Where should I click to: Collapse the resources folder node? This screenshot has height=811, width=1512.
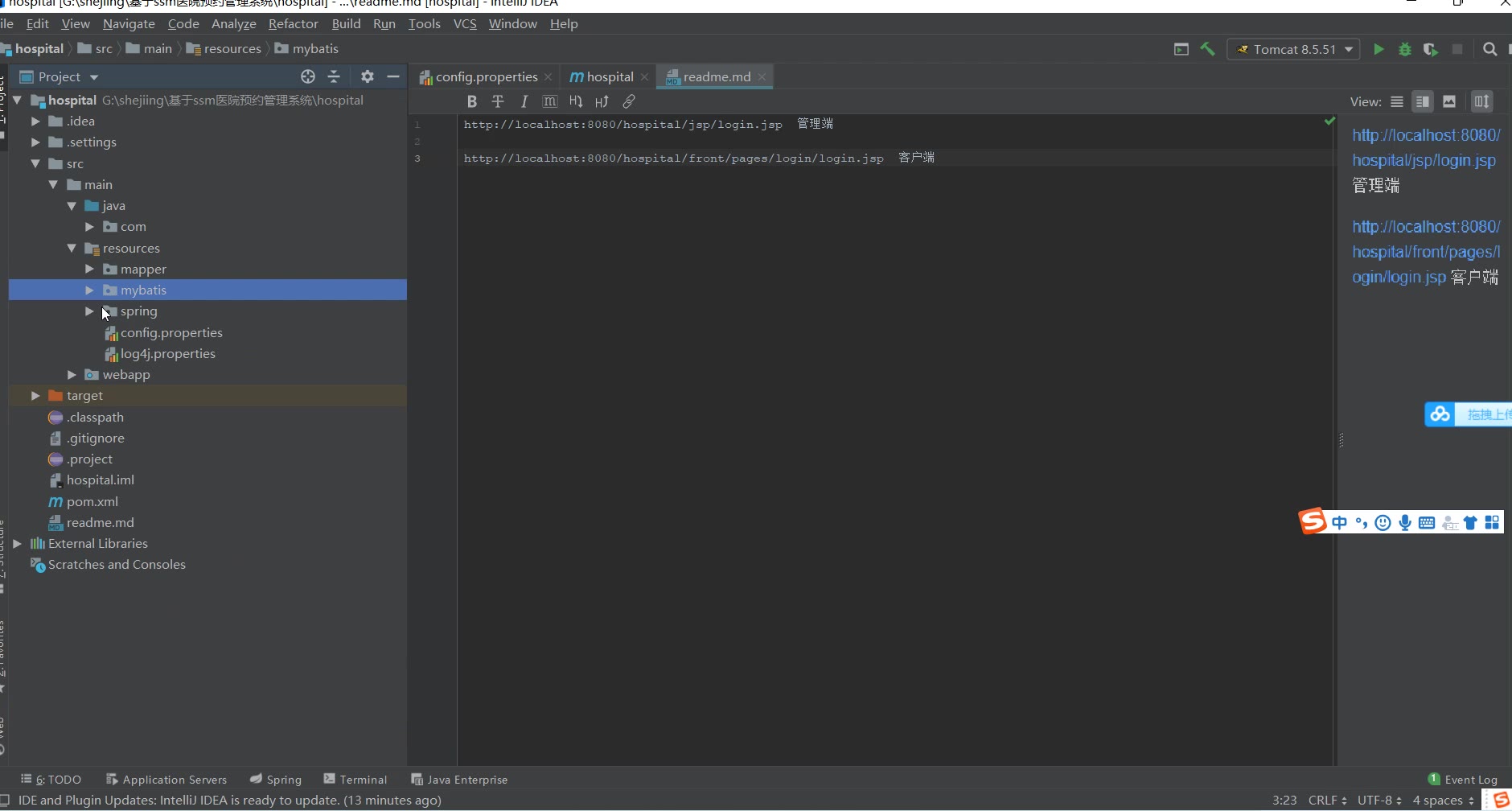tap(72, 249)
